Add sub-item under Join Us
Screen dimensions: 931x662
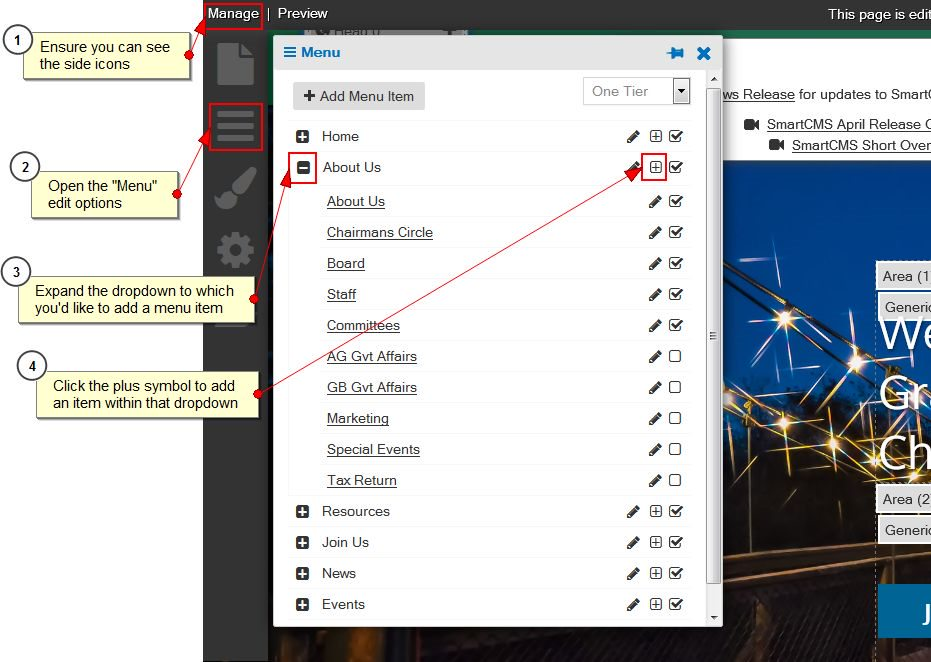click(x=656, y=542)
